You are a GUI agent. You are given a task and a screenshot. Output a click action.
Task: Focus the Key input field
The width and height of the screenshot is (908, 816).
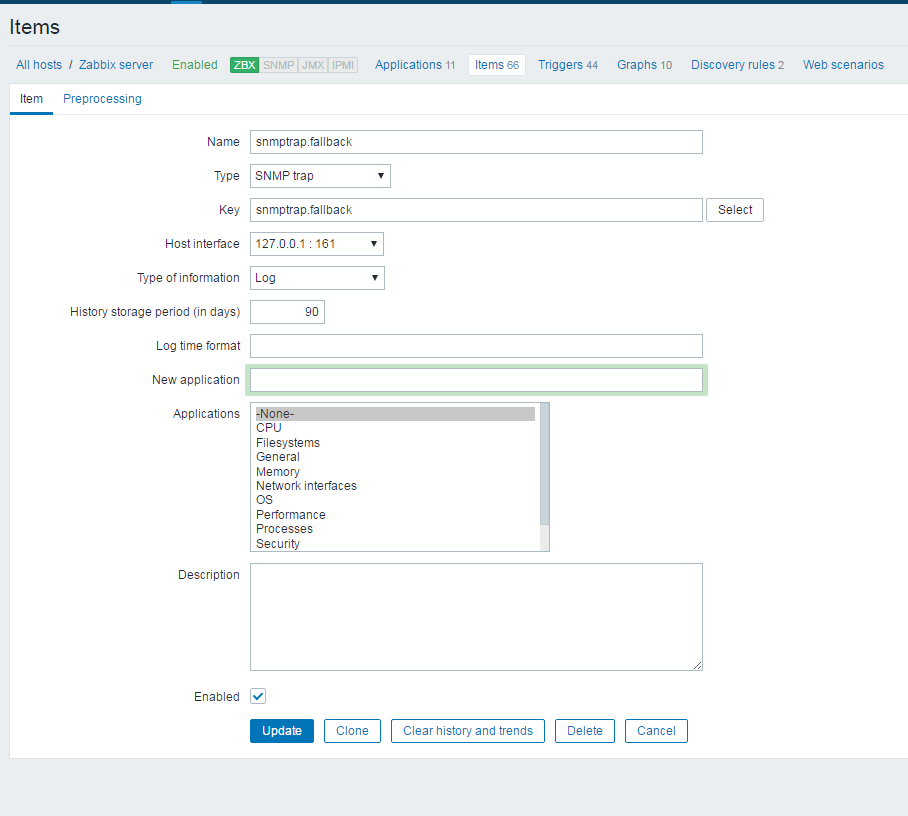click(477, 210)
